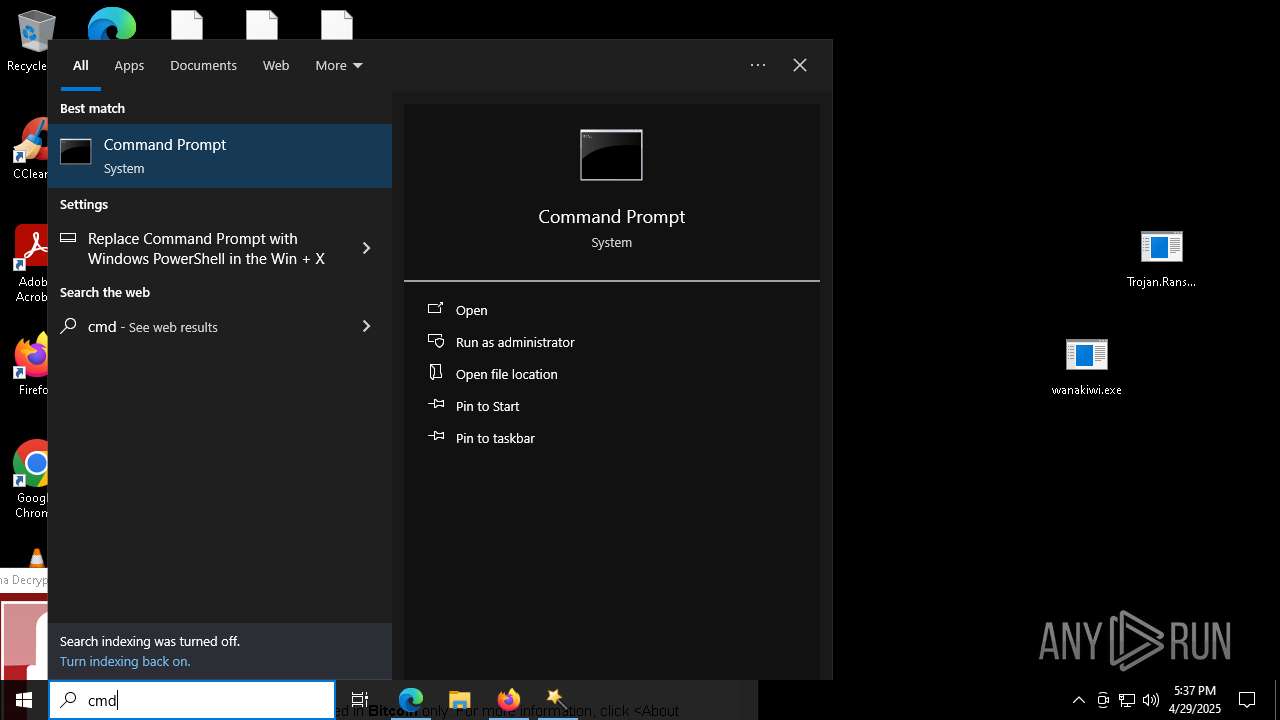Switch to the Web search tab
The width and height of the screenshot is (1280, 720).
point(276,65)
